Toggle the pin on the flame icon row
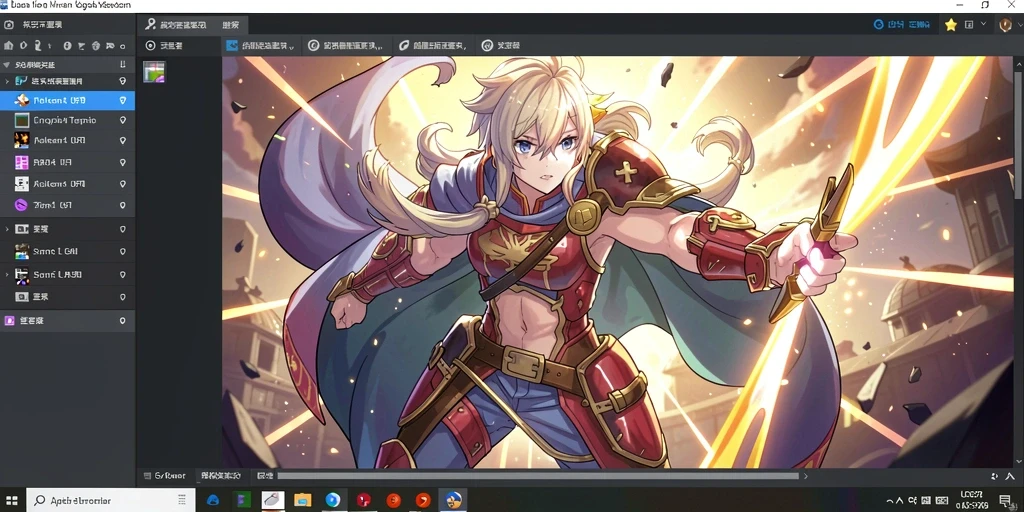 [x=122, y=140]
